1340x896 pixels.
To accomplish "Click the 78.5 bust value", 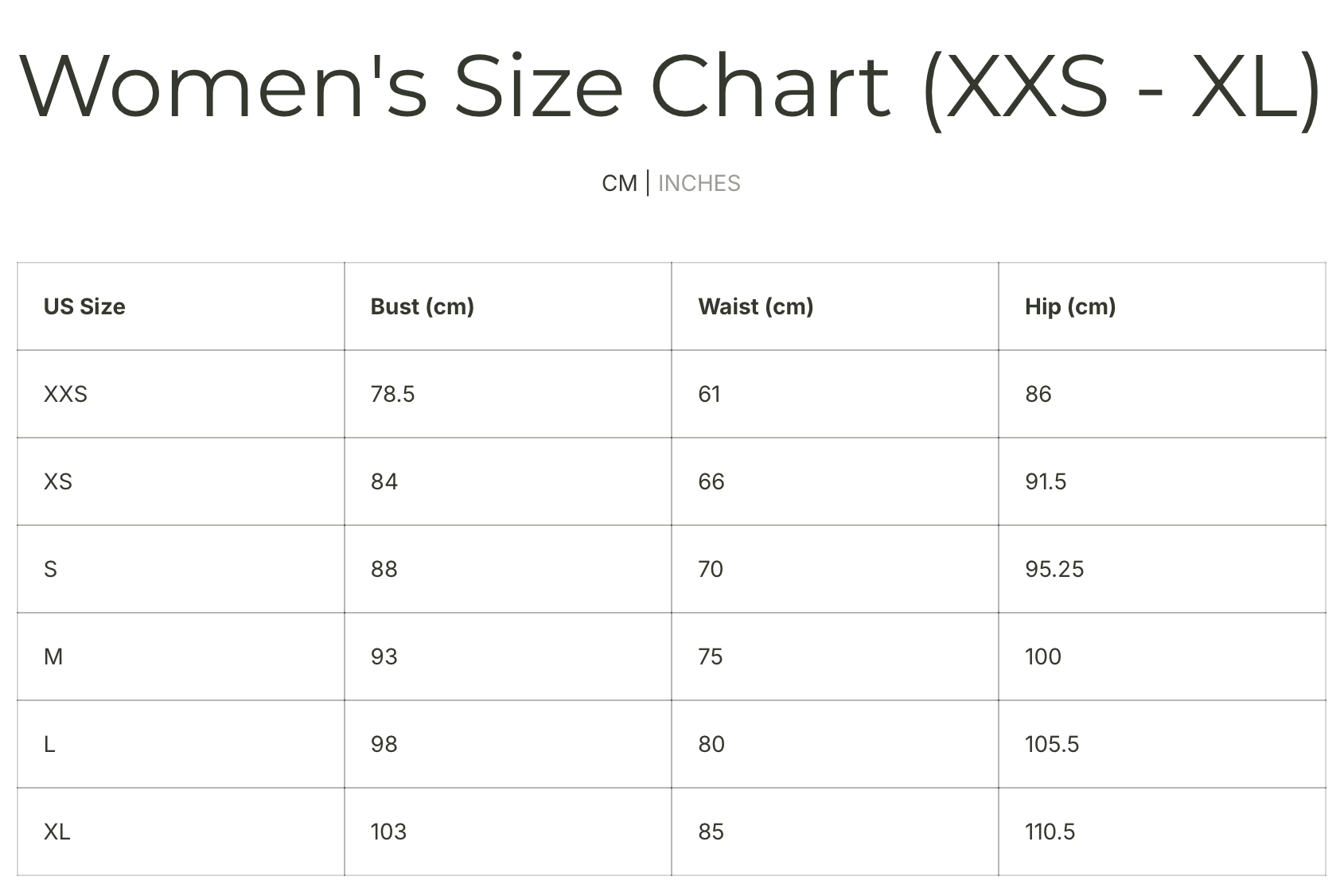I will pyautogui.click(x=393, y=394).
